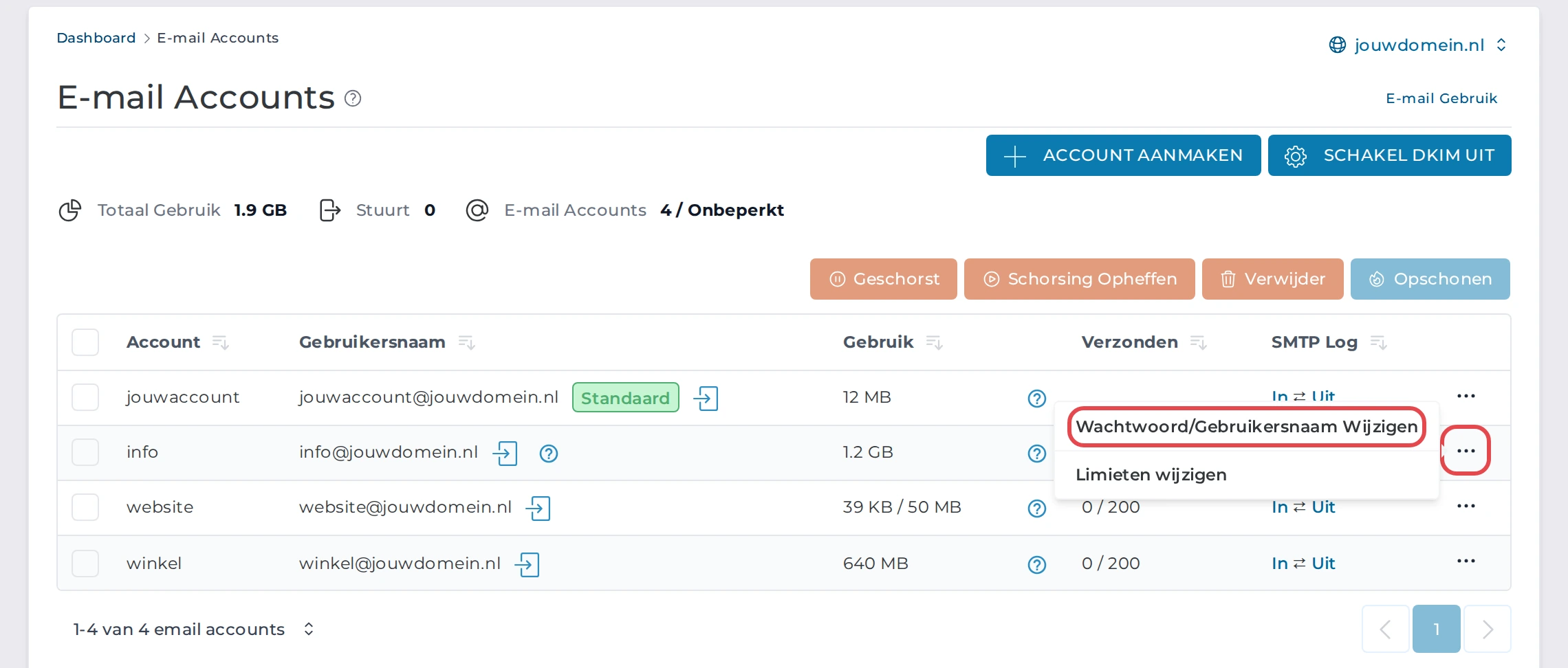Open three-dot menu for website row
The width and height of the screenshot is (1568, 668).
tap(1466, 506)
